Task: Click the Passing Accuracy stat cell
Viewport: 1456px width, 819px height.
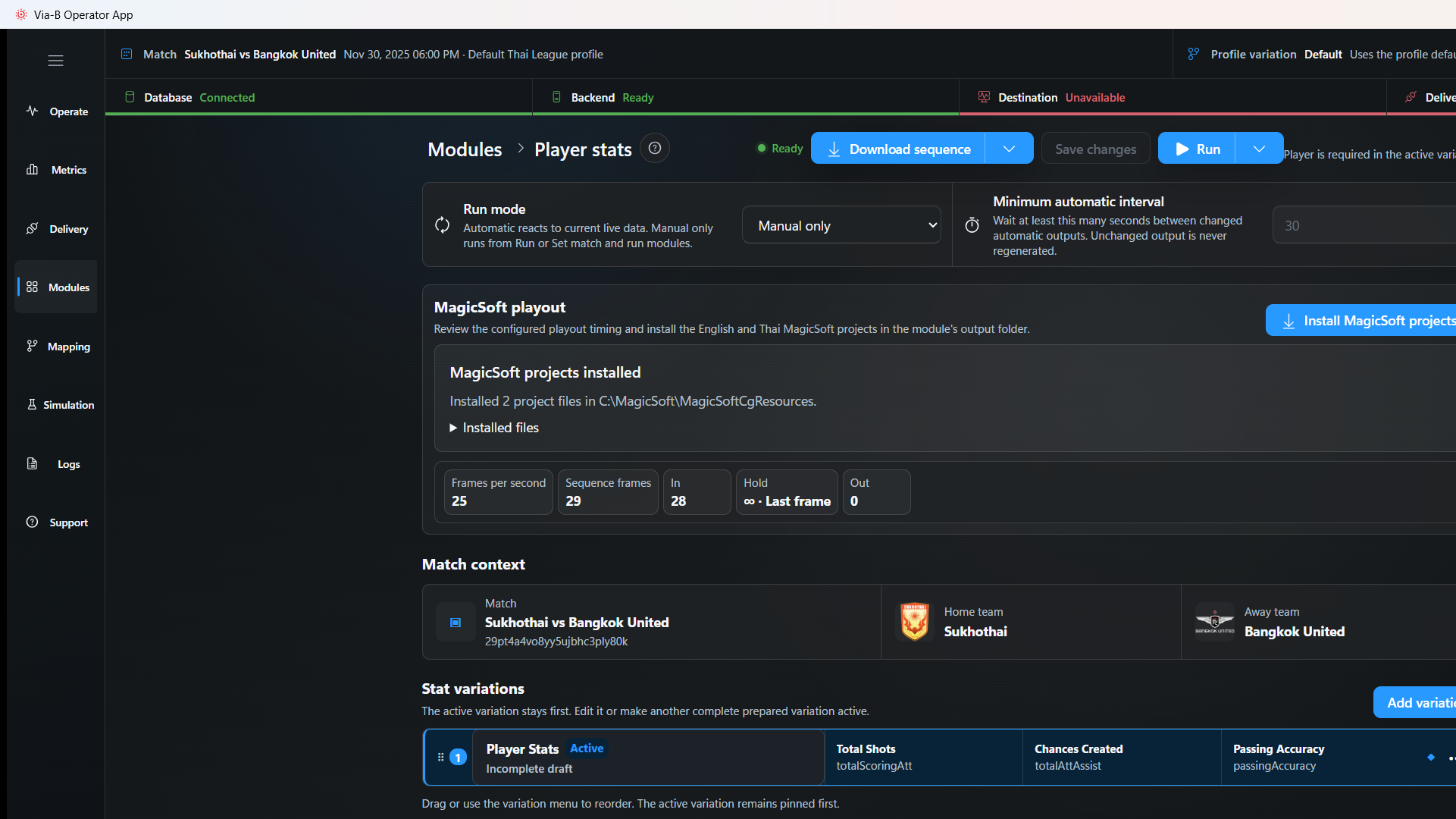Action: click(x=1319, y=758)
